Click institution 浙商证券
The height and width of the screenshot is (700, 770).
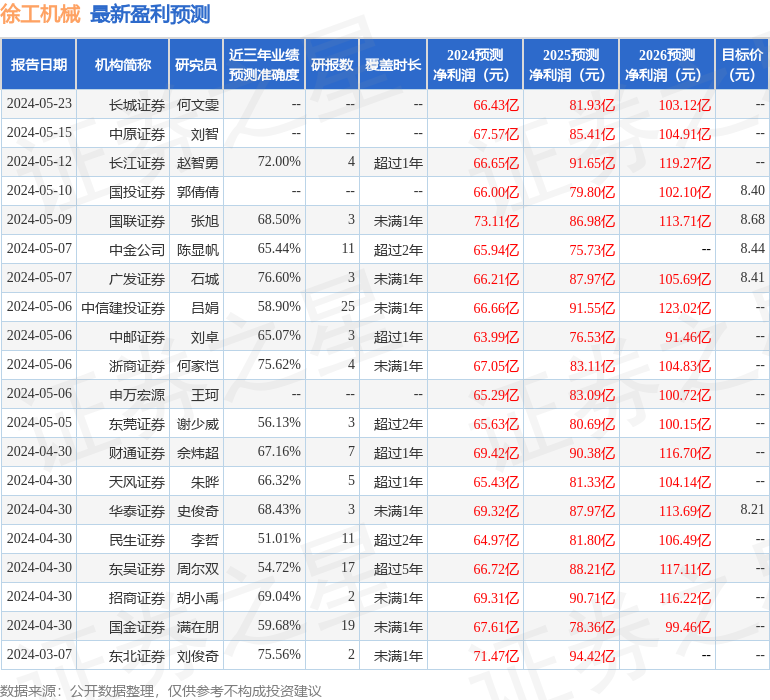tap(137, 366)
